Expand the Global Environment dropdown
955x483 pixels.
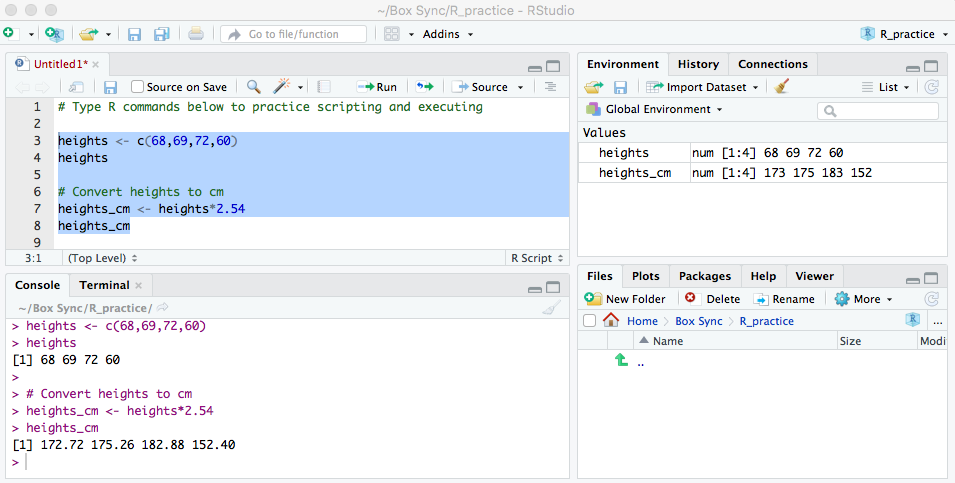click(654, 109)
